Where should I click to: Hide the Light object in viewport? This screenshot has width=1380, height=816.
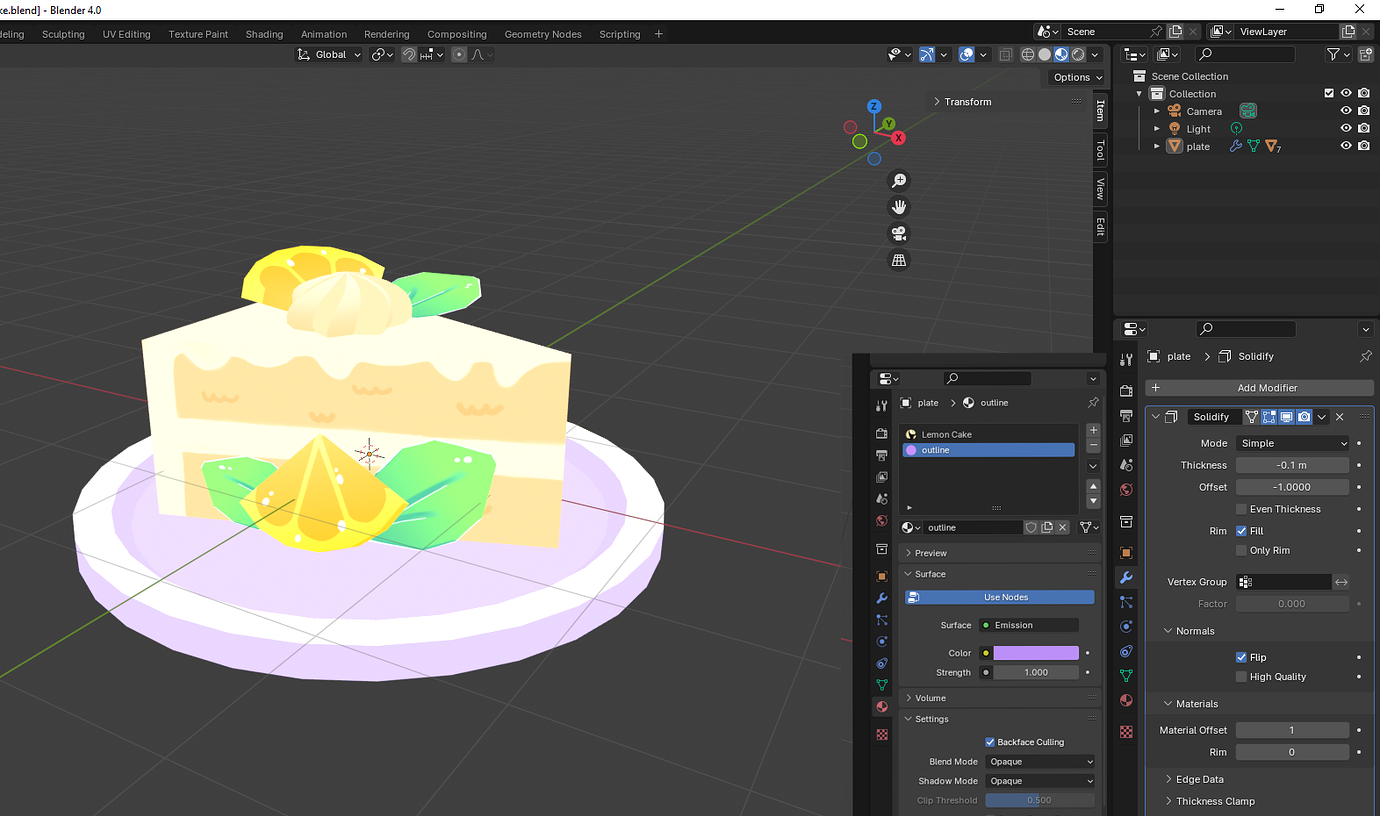coord(1346,128)
